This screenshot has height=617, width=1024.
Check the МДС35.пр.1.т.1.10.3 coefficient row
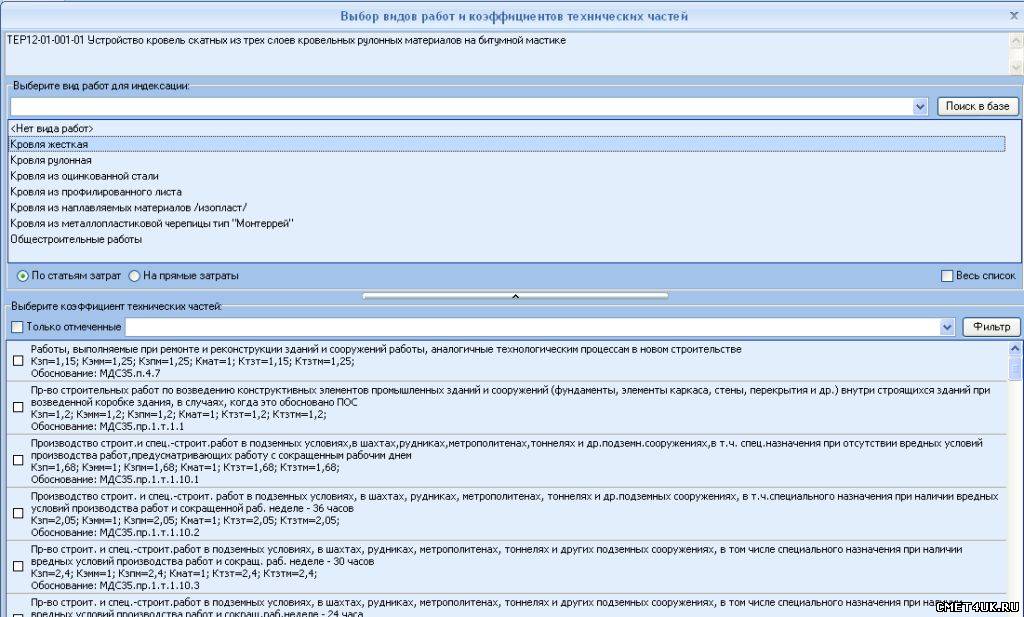(18, 566)
